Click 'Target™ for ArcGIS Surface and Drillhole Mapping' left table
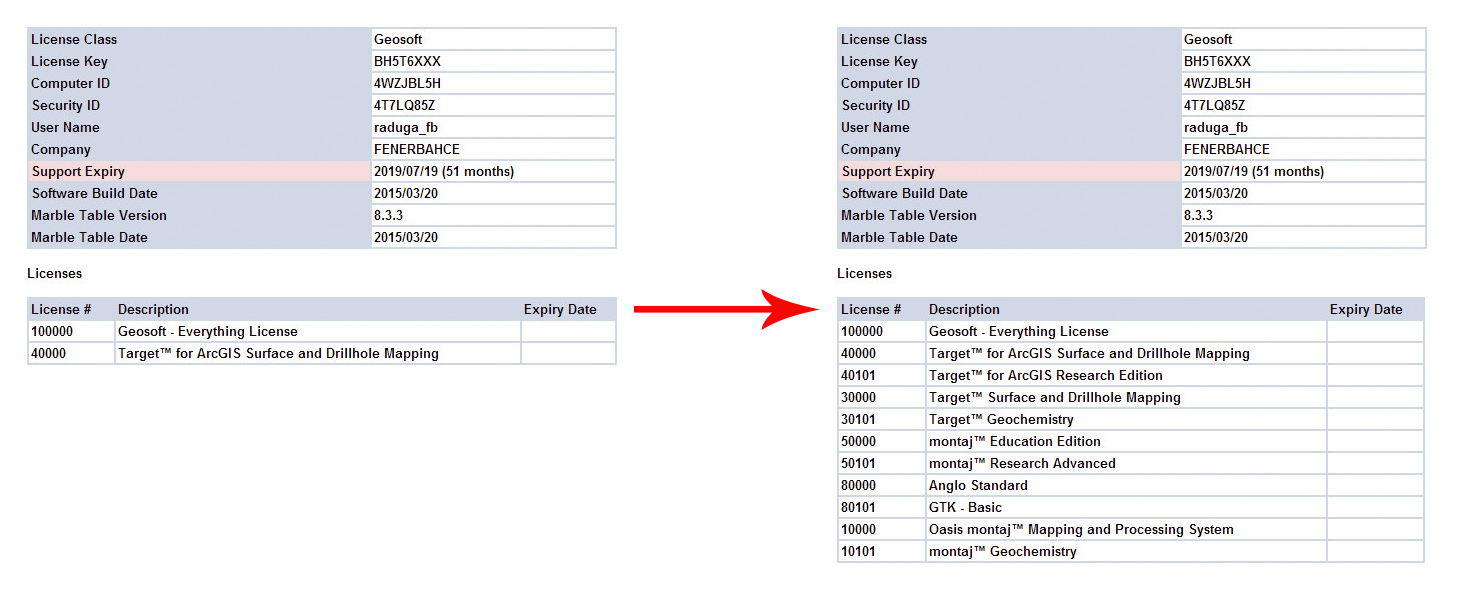This screenshot has height=590, width=1463. click(278, 354)
